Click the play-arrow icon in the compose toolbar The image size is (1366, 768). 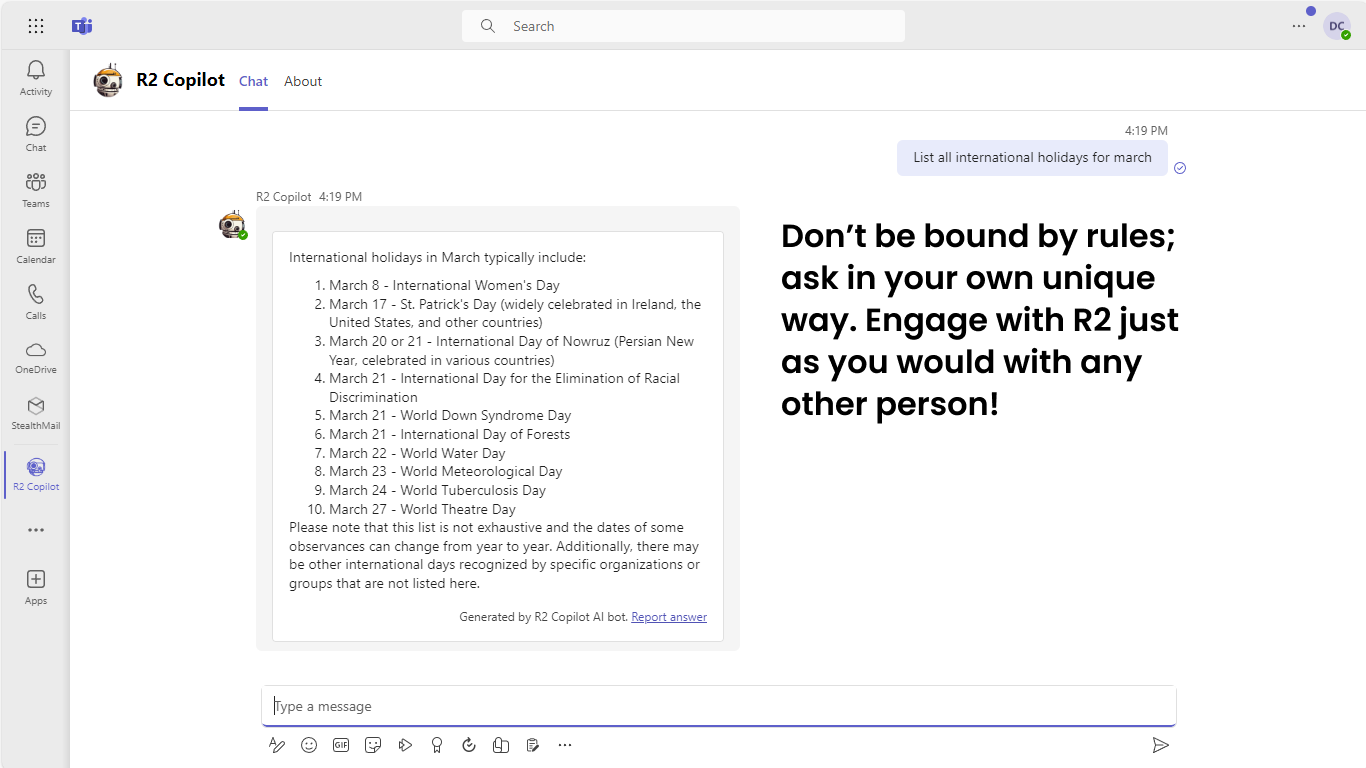[405, 745]
